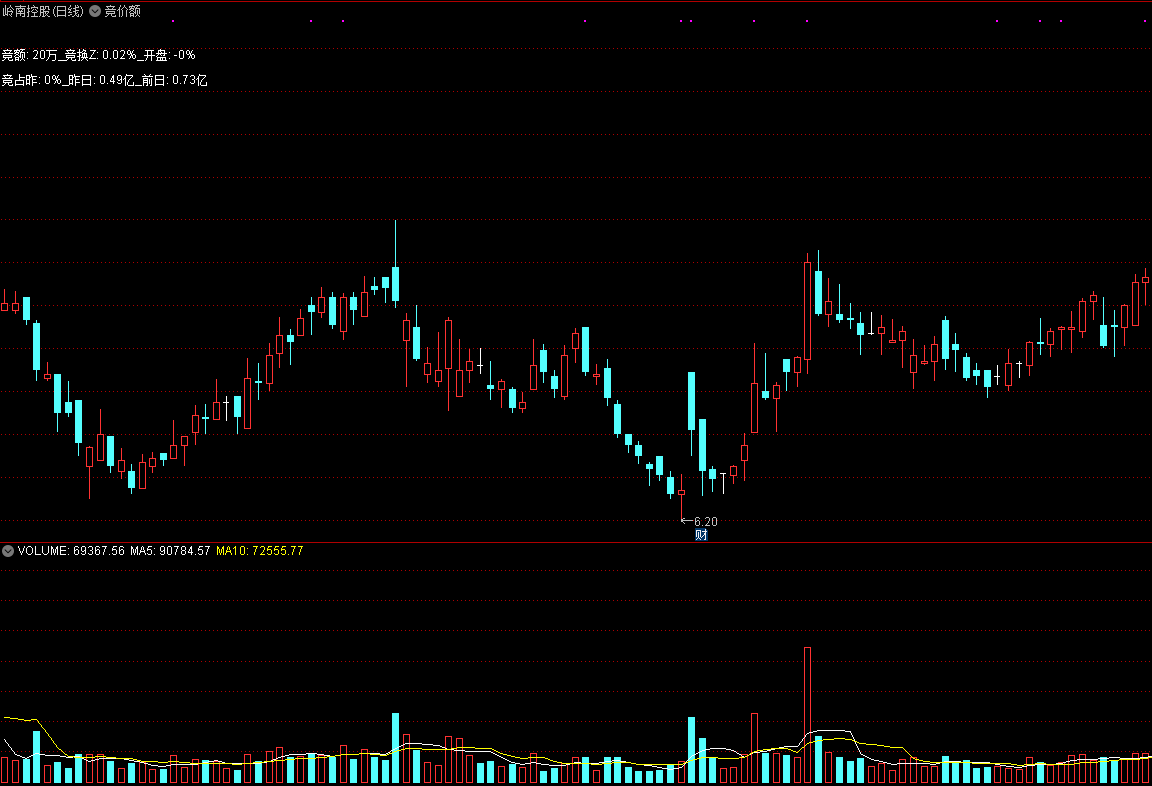This screenshot has width=1152, height=786.
Task: Click the MA5: 90784.57 readout
Action: pos(170,551)
